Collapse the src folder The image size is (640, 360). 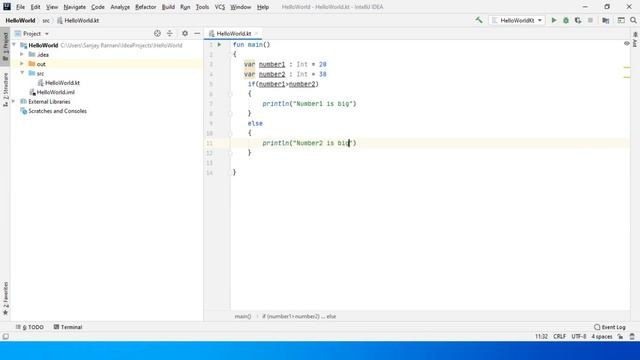tap(22, 73)
